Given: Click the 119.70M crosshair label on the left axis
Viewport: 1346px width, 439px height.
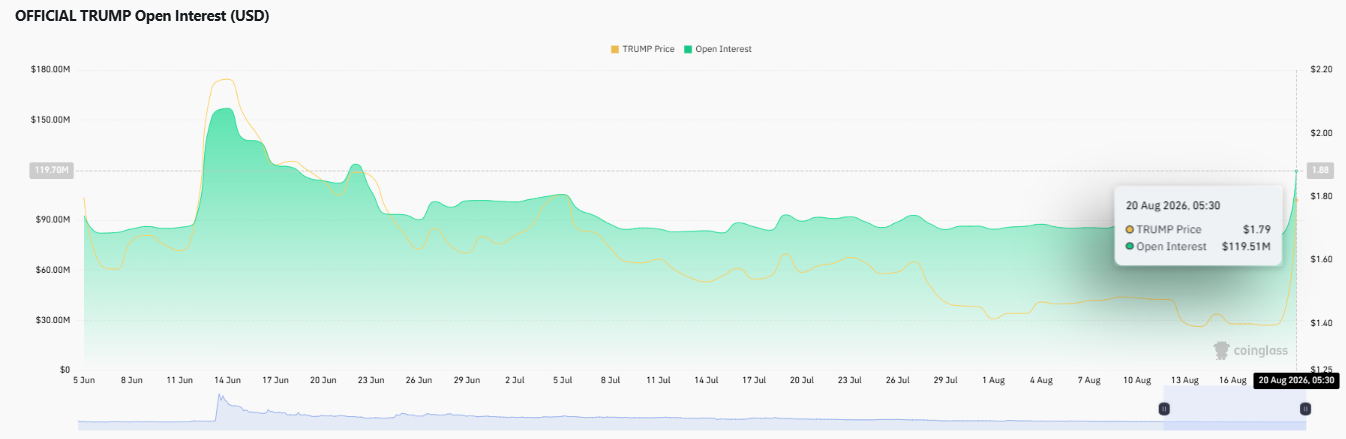Looking at the screenshot, I should [x=50, y=171].
